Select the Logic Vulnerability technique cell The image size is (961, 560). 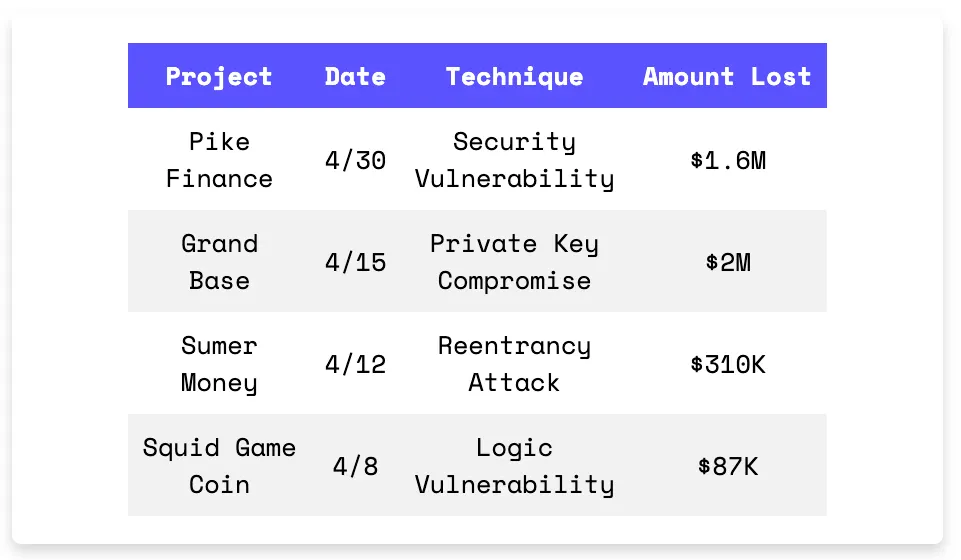click(514, 466)
